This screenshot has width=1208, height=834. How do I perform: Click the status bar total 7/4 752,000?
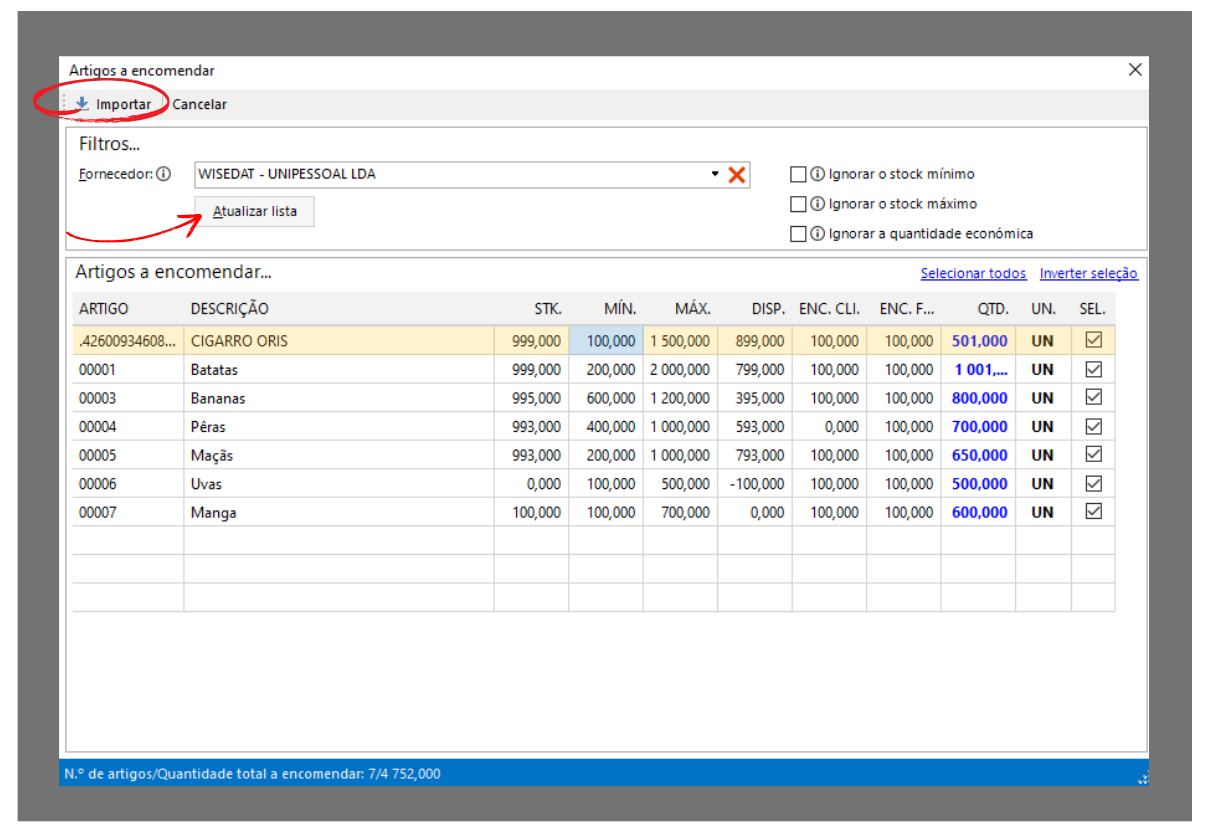tap(404, 774)
